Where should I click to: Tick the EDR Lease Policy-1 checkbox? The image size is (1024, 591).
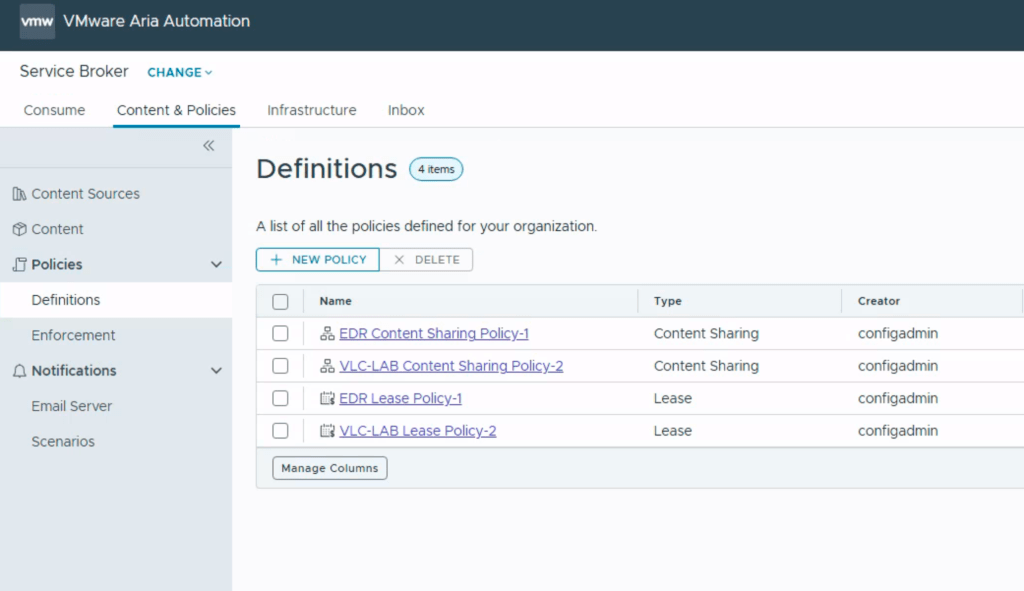coord(280,399)
